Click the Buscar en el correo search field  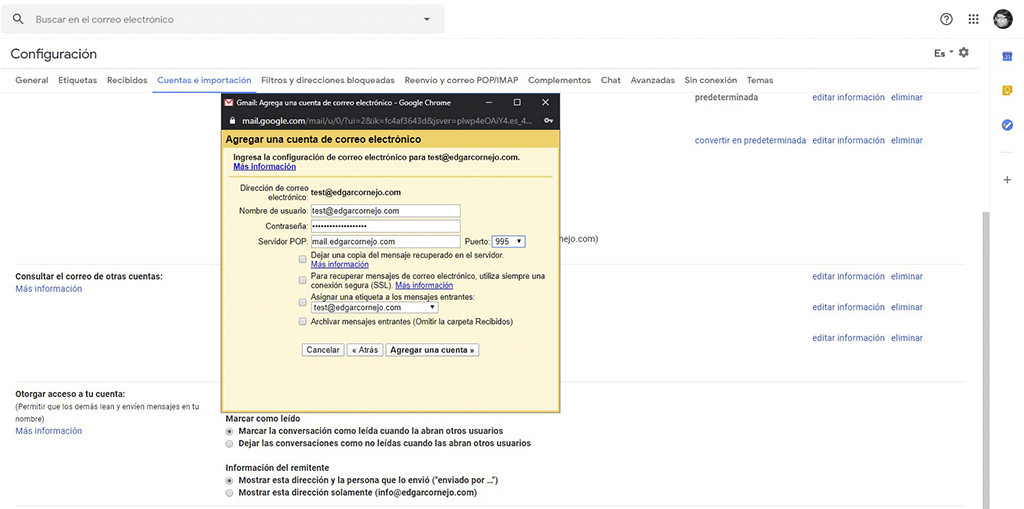(222, 20)
